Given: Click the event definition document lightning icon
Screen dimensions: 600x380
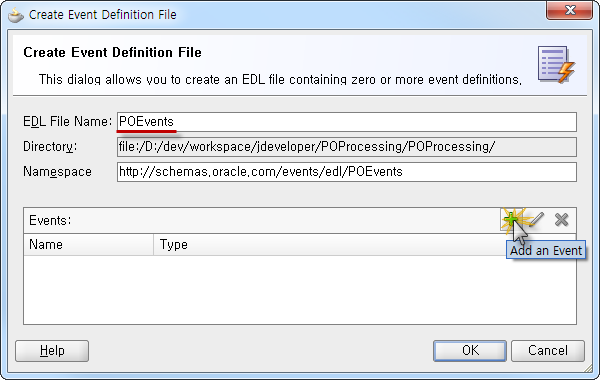Looking at the screenshot, I should [556, 64].
